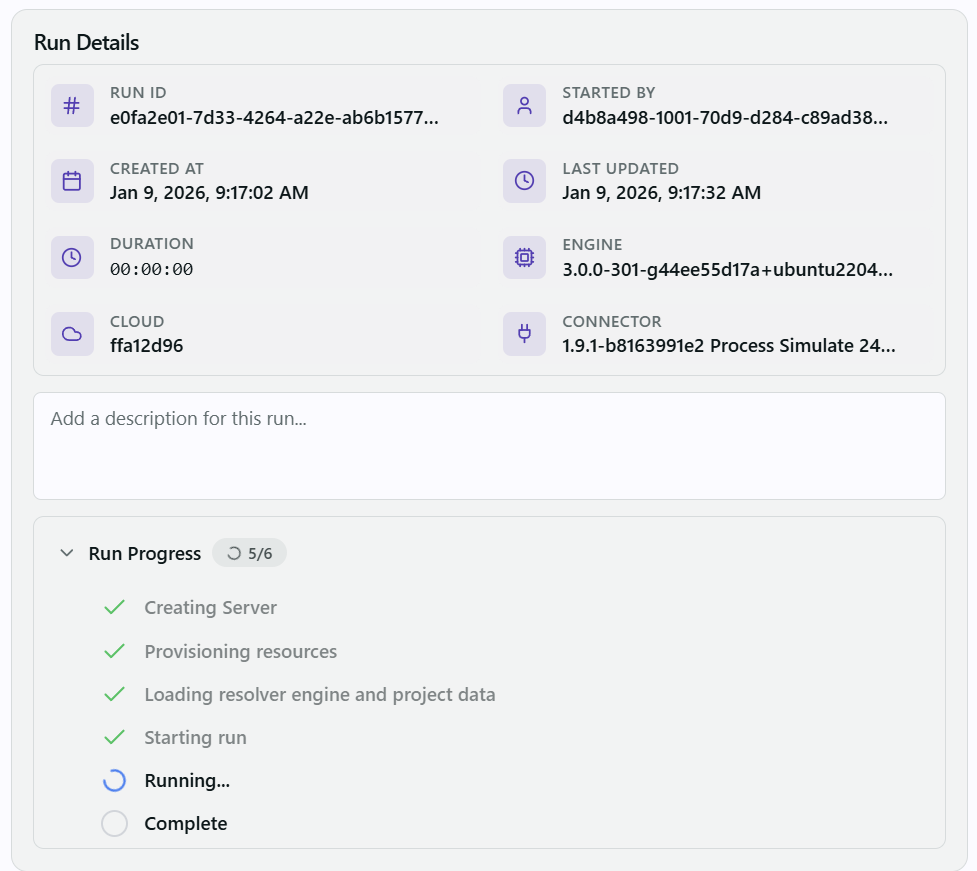Click the Loading resolver engine step
977x871 pixels.
[x=319, y=694]
